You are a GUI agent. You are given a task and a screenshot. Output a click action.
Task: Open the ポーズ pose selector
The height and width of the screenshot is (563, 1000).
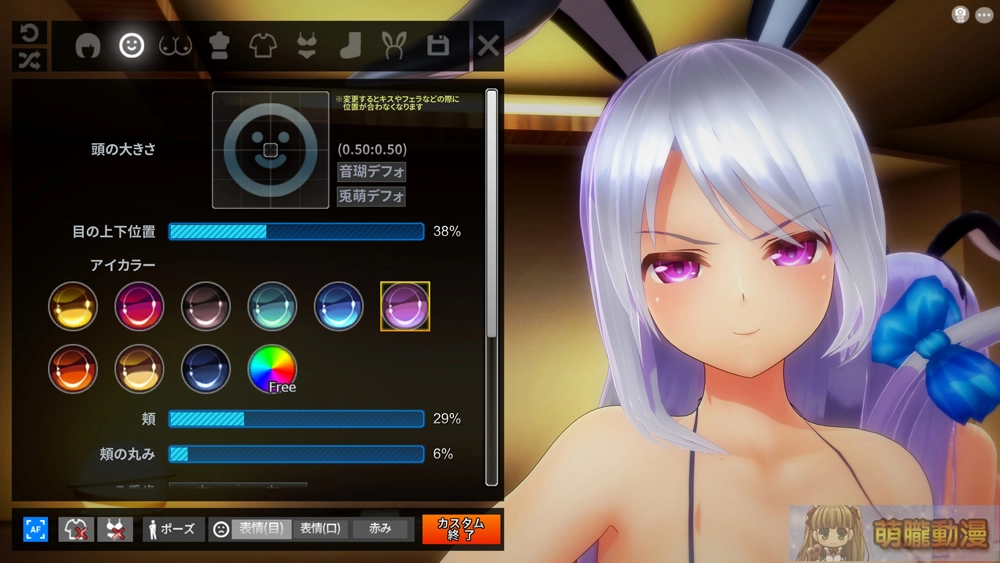[172, 529]
